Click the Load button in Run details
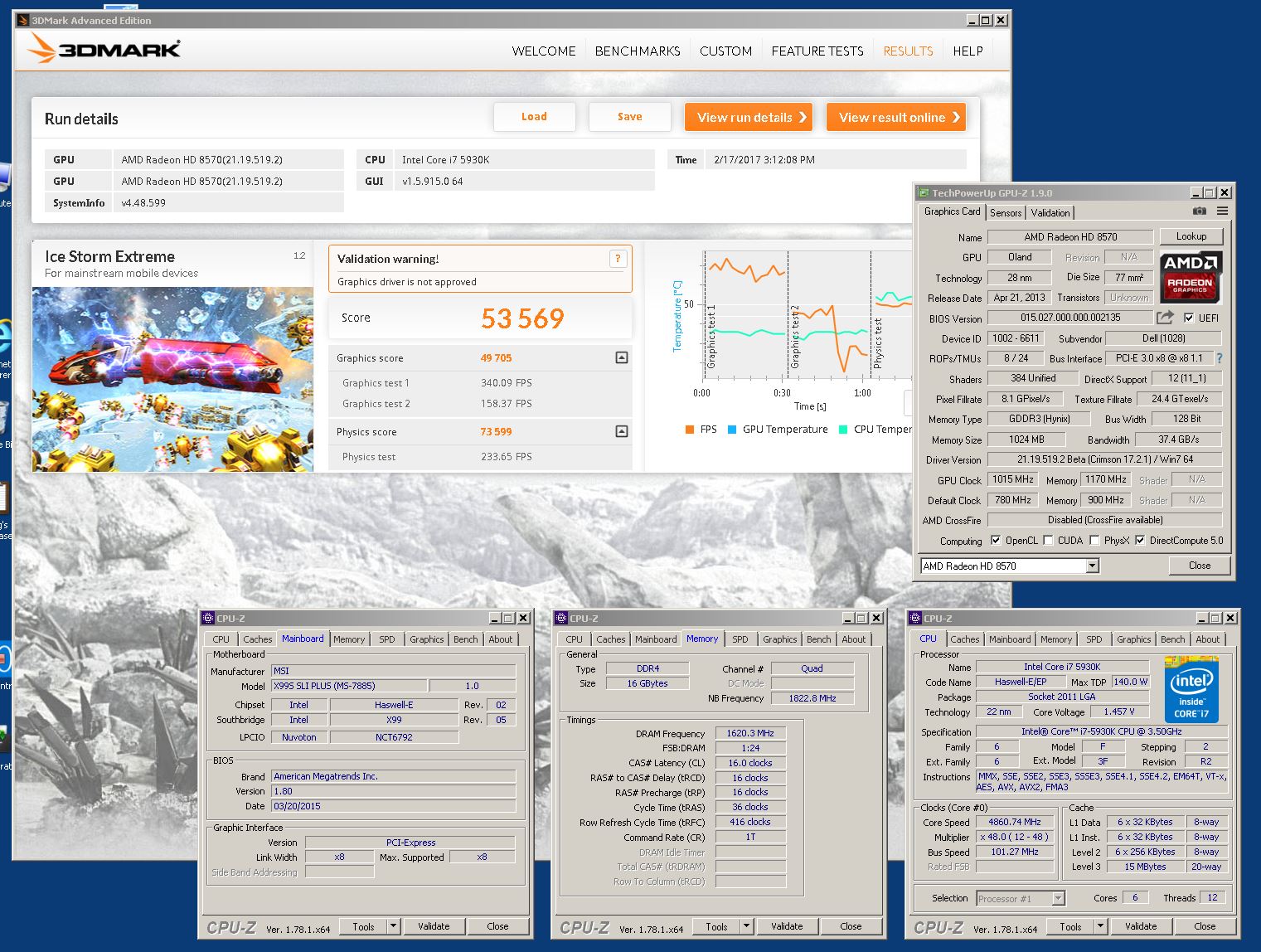The width and height of the screenshot is (1261, 952). coord(534,117)
